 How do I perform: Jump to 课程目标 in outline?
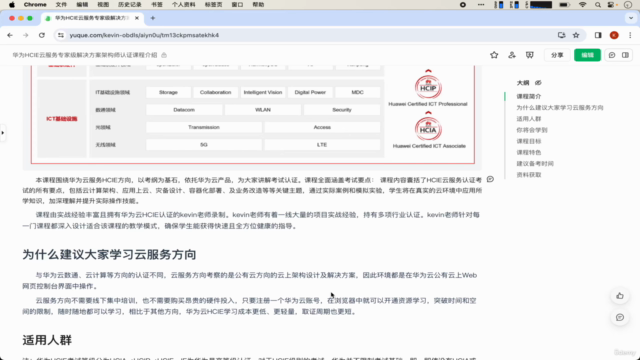529,141
